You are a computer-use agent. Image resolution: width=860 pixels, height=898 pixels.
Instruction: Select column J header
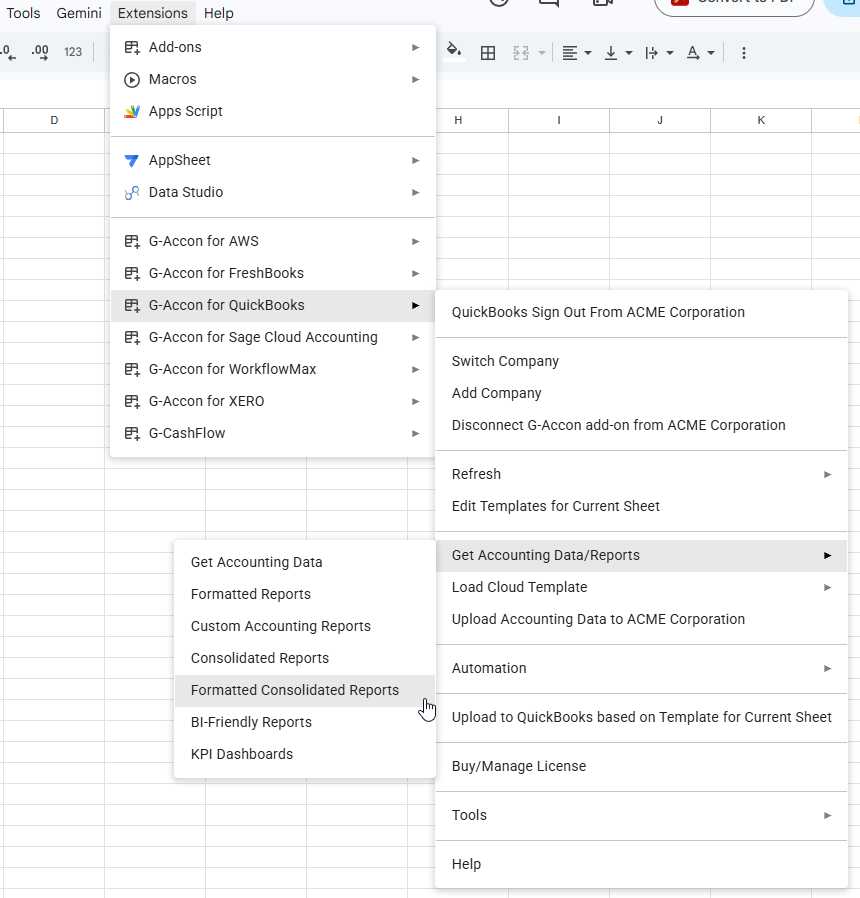tap(660, 120)
